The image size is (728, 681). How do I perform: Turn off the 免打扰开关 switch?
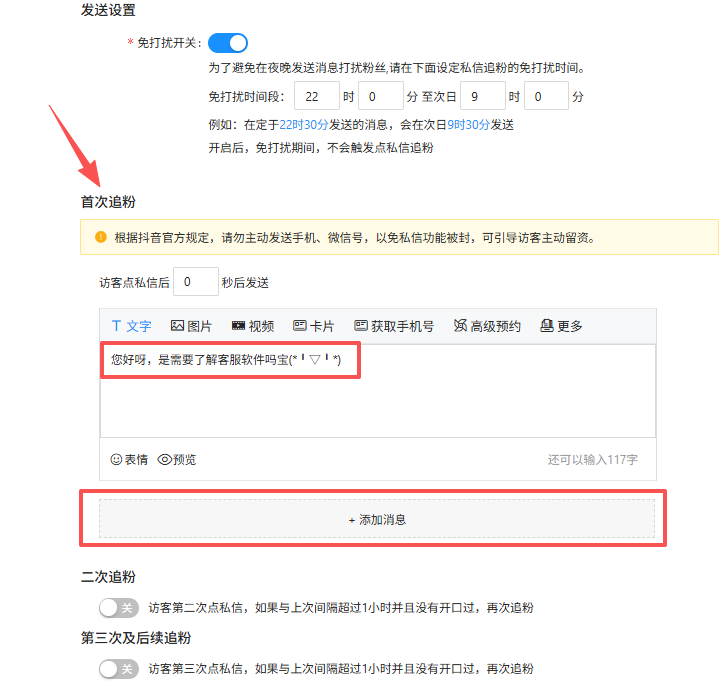tap(228, 43)
